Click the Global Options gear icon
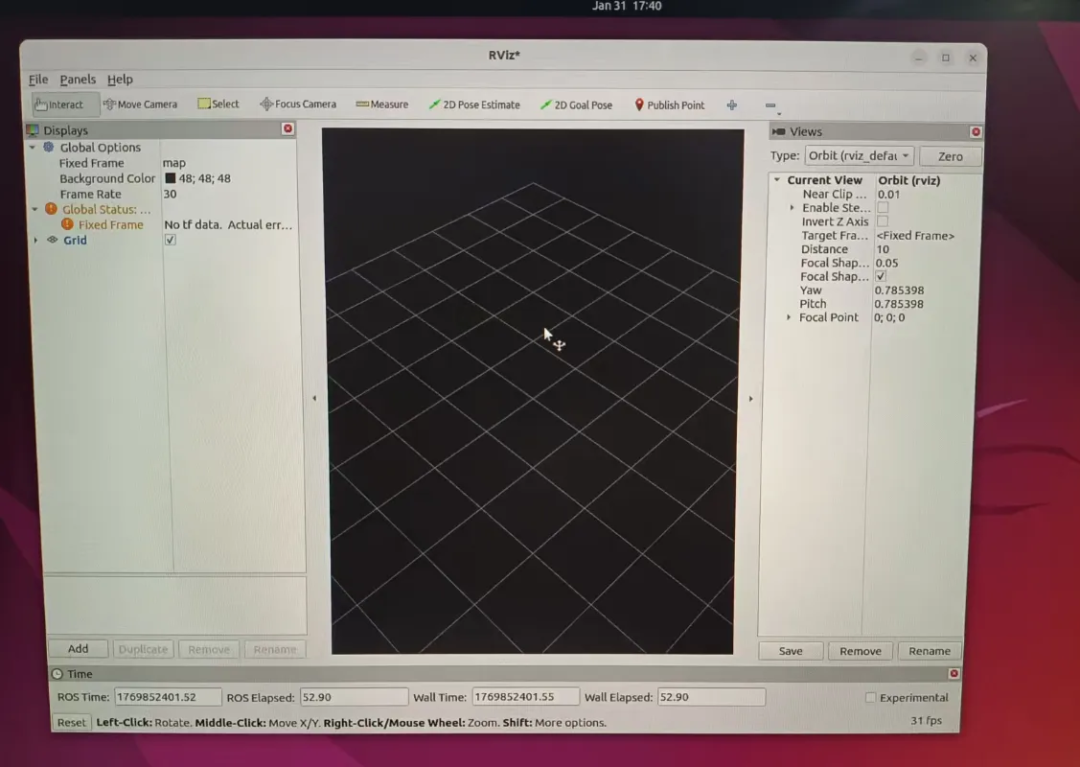The image size is (1080, 767). coord(49,147)
